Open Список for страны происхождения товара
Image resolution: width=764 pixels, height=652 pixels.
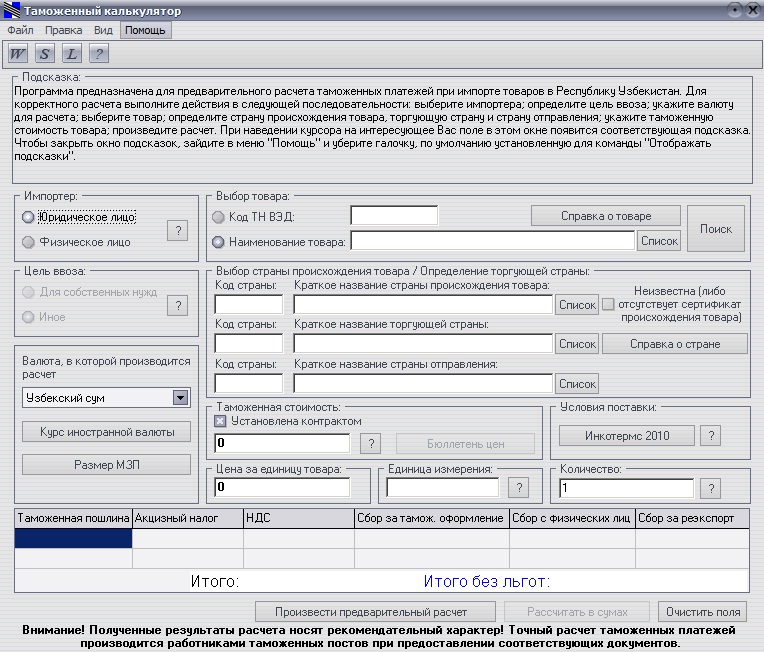click(577, 305)
